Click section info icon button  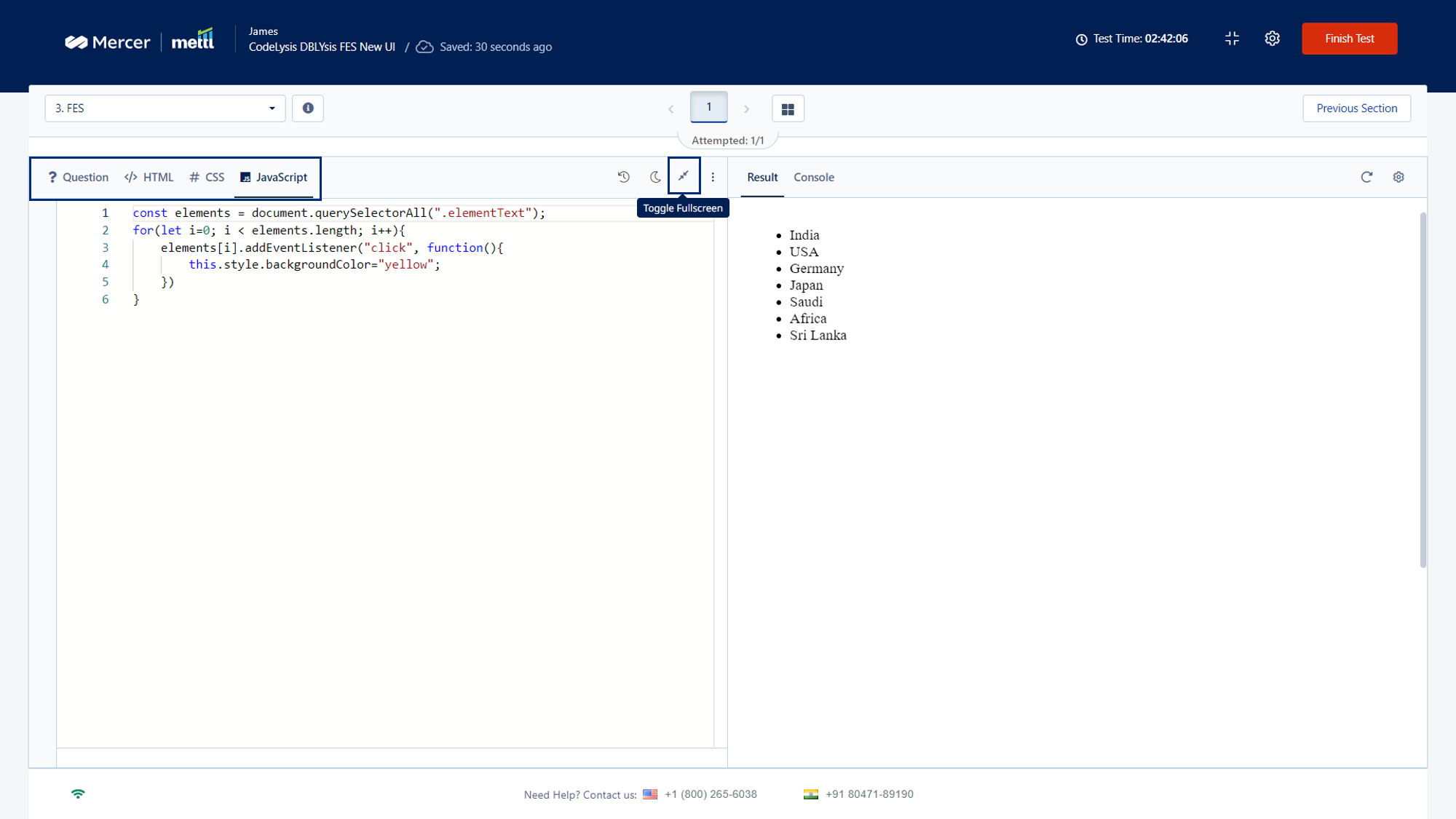(x=308, y=108)
